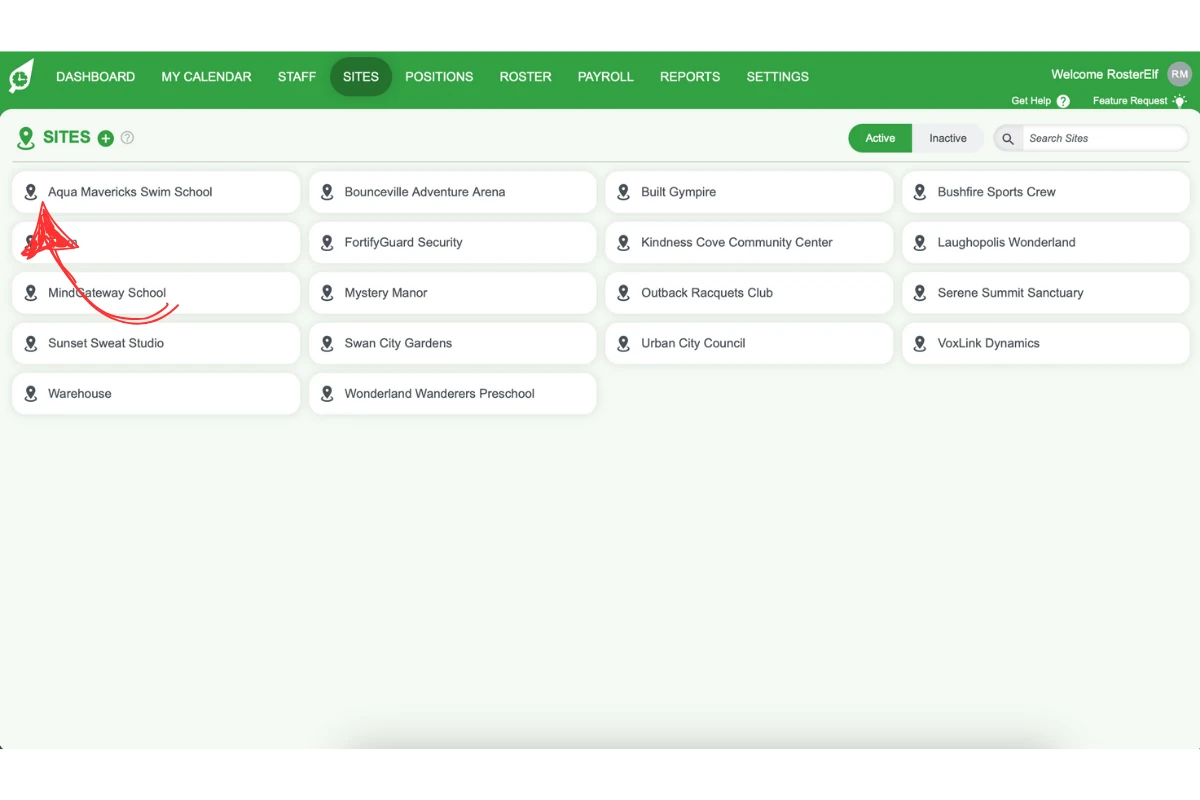The height and width of the screenshot is (800, 1200).
Task: Open the Roster menu
Action: (x=526, y=77)
